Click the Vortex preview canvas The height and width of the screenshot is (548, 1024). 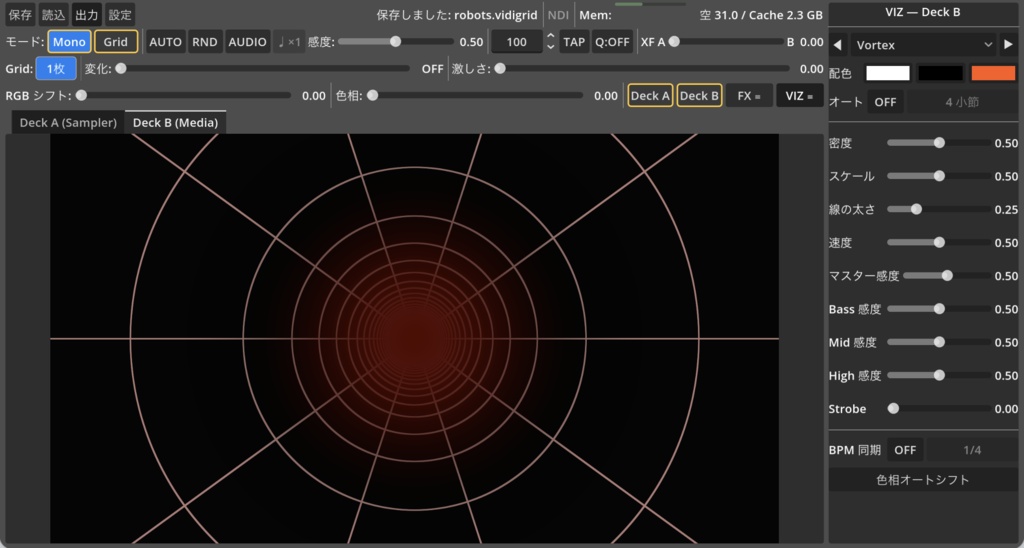[x=415, y=338]
